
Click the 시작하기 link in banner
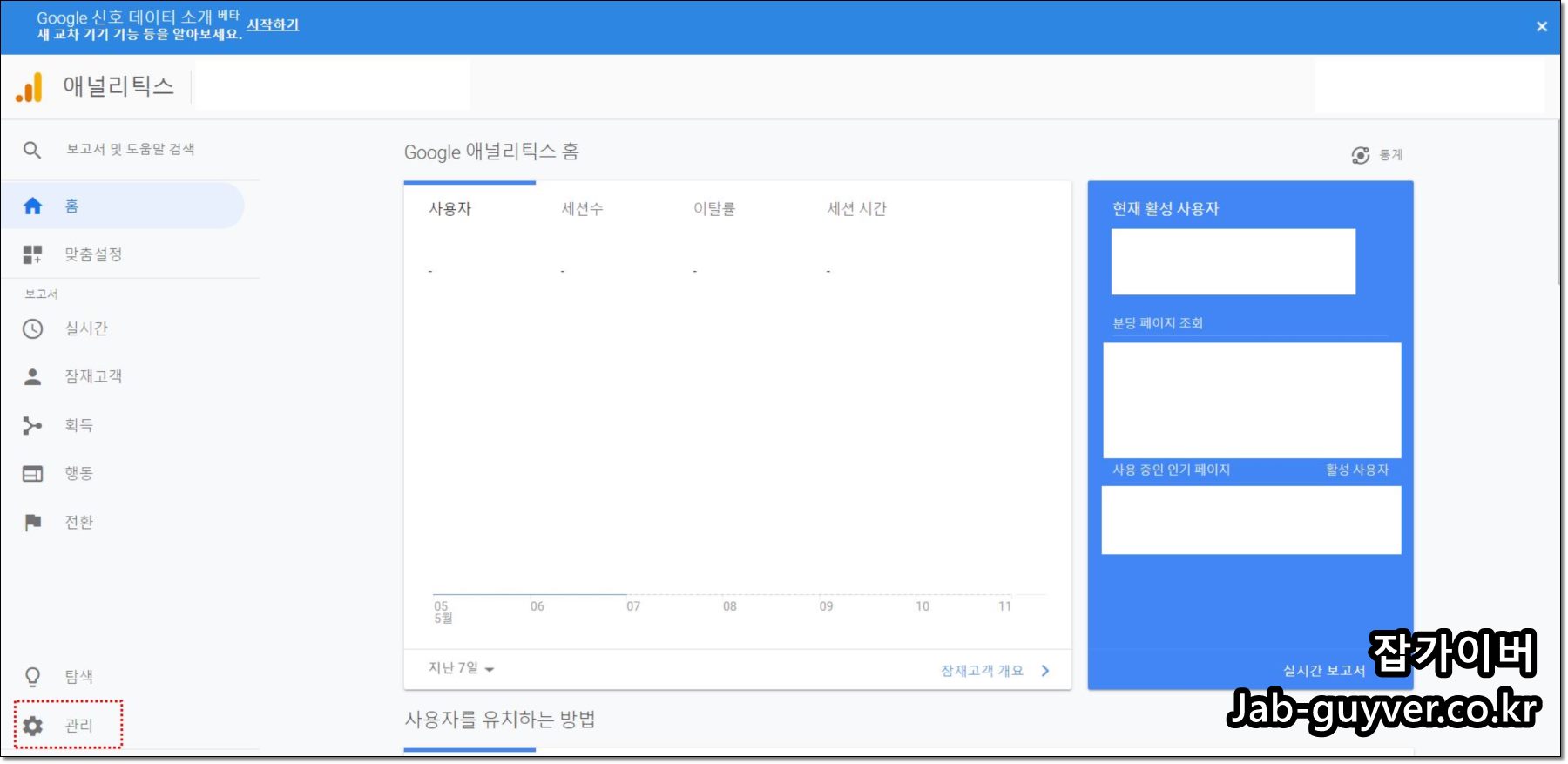(x=273, y=24)
